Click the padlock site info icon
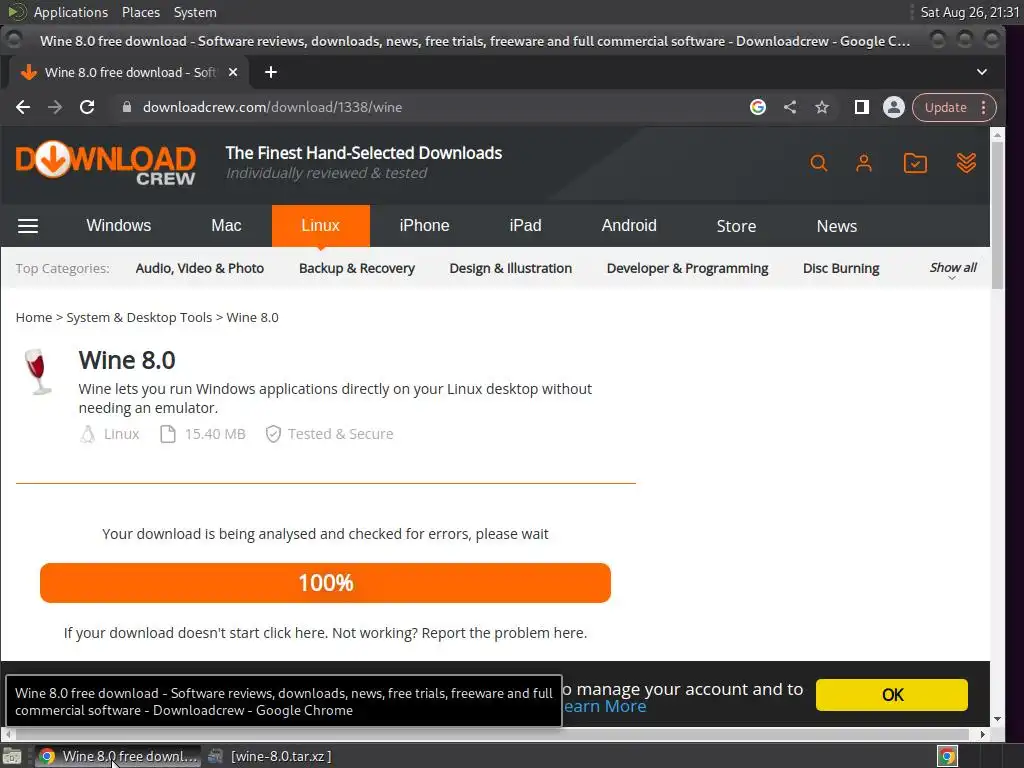This screenshot has height=768, width=1024. coord(127,107)
